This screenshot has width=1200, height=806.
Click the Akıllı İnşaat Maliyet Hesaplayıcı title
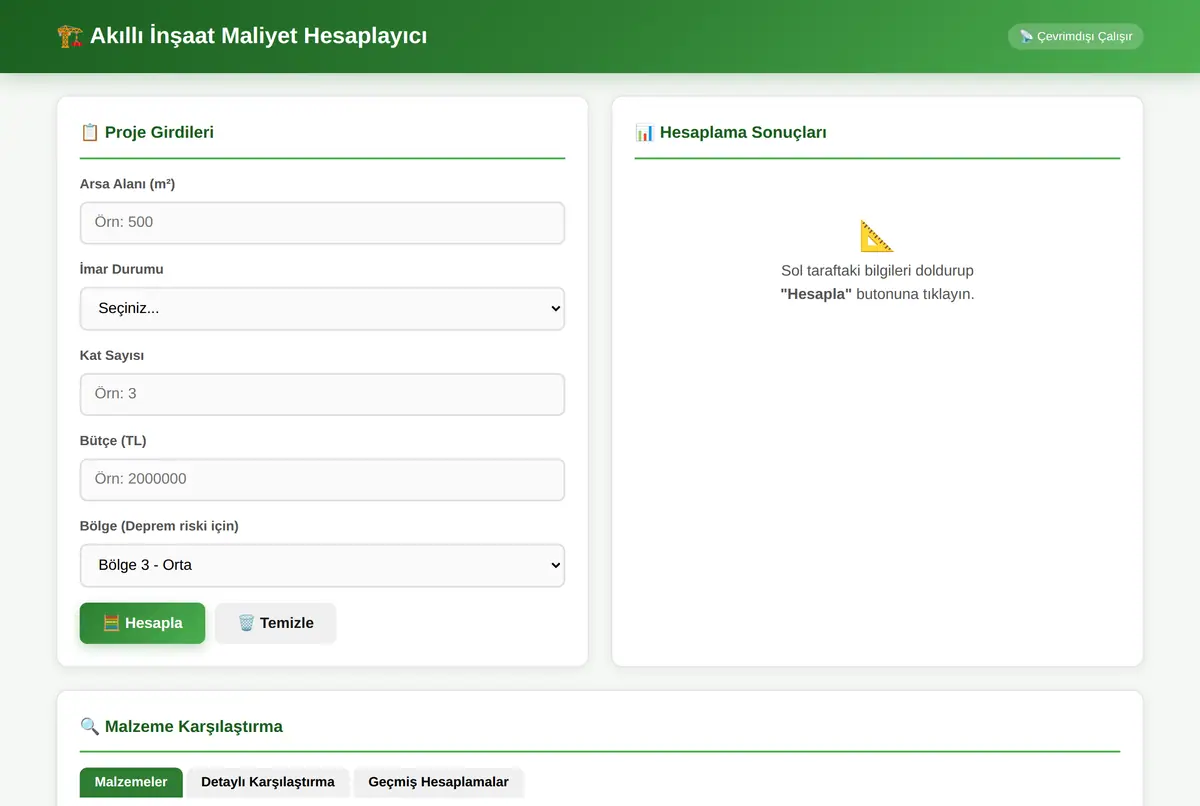click(259, 36)
